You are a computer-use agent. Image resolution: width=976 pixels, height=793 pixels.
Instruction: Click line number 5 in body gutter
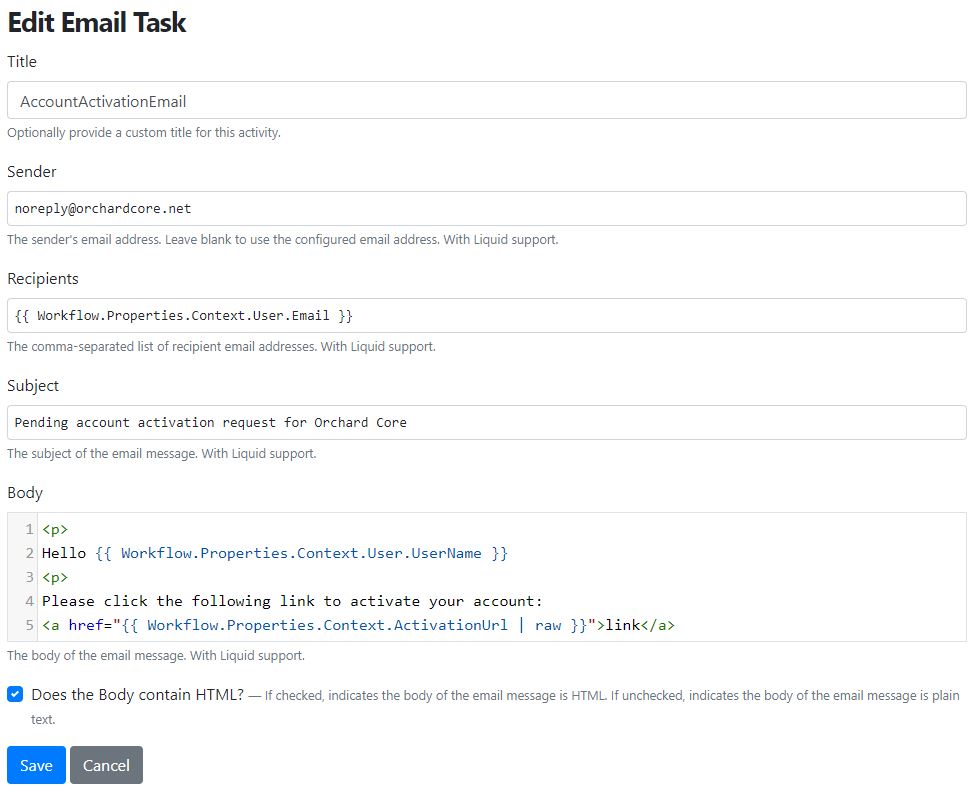[x=29, y=625]
